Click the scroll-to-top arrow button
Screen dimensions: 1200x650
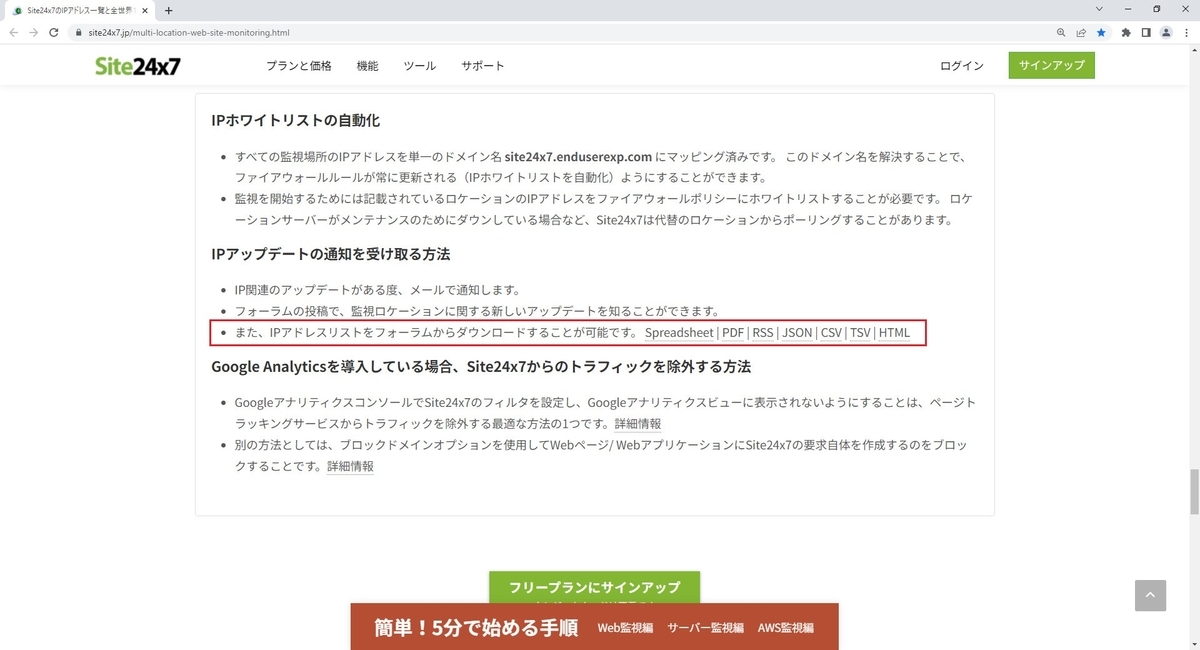[1151, 595]
